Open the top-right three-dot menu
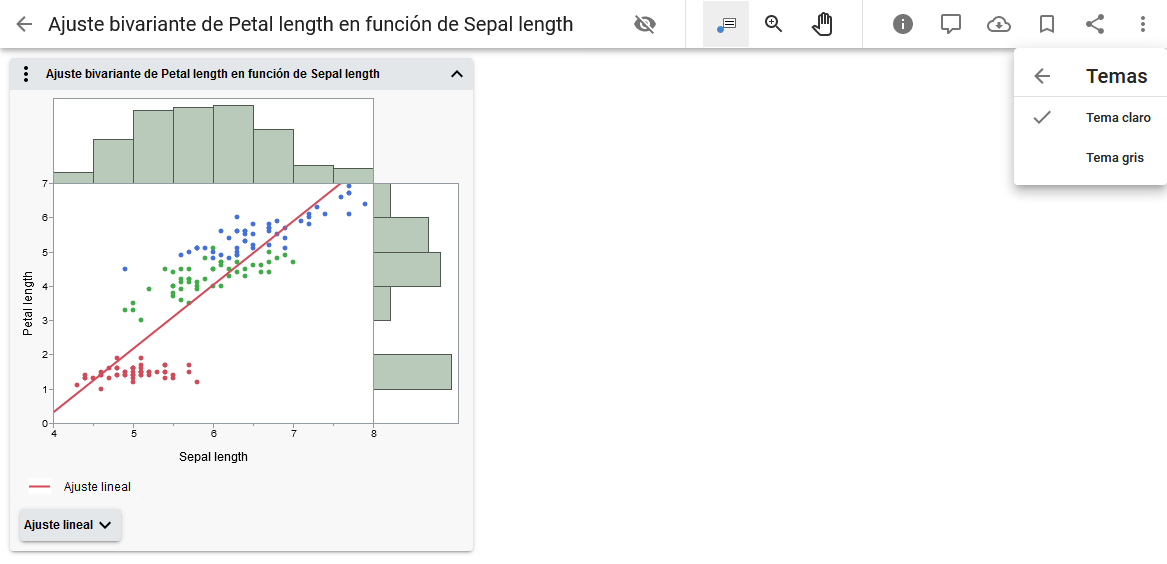This screenshot has height=564, width=1167. pos(1143,24)
